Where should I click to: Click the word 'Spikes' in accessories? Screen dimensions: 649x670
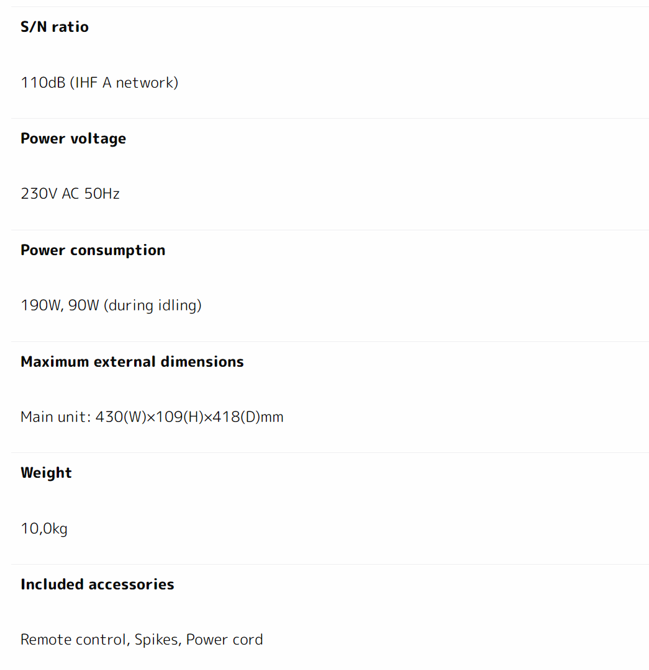tap(156, 640)
